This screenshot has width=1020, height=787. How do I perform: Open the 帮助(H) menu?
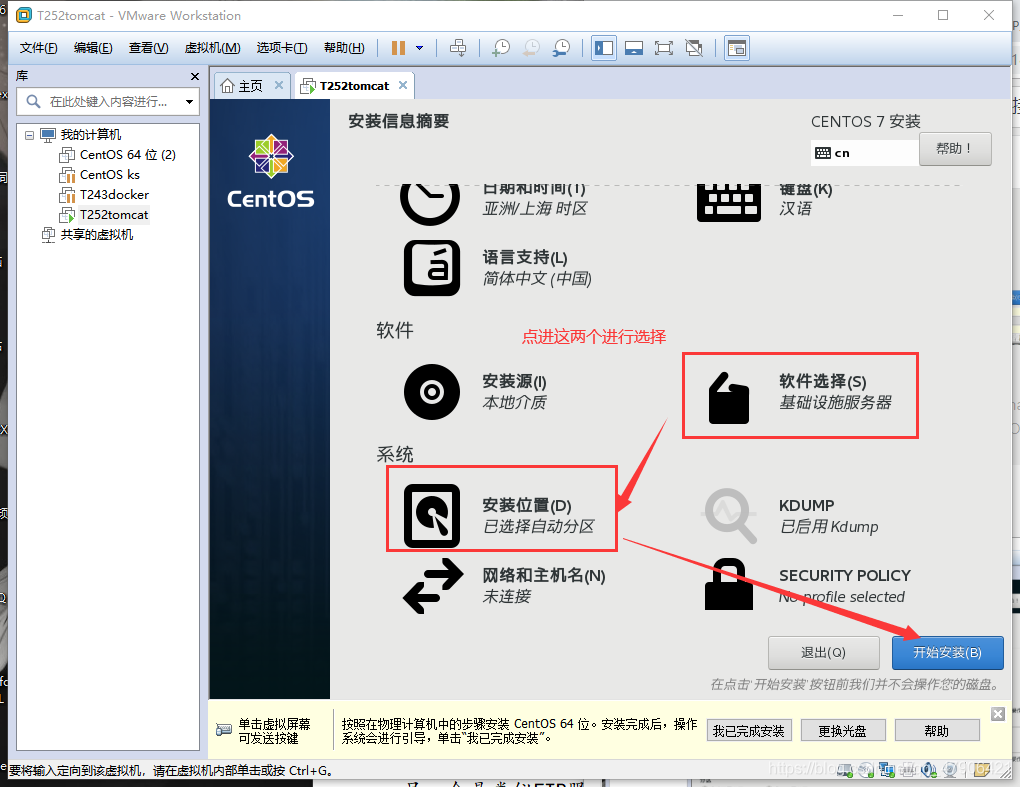pos(344,47)
